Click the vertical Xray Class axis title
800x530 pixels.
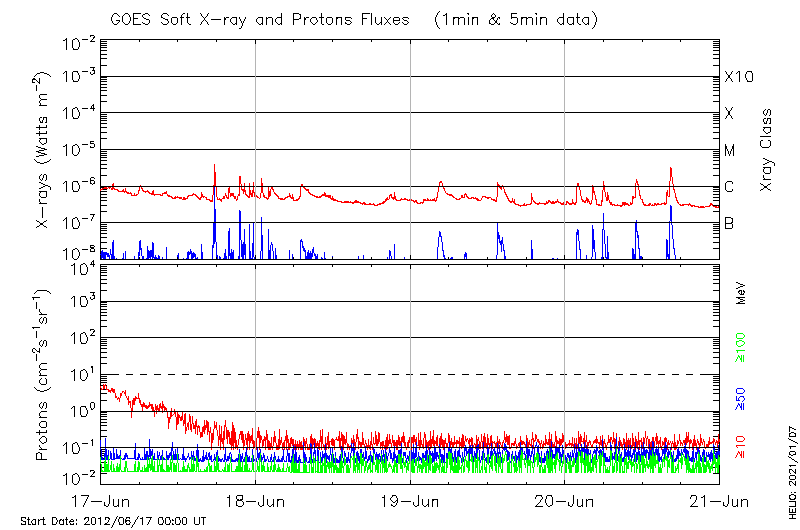click(x=767, y=150)
